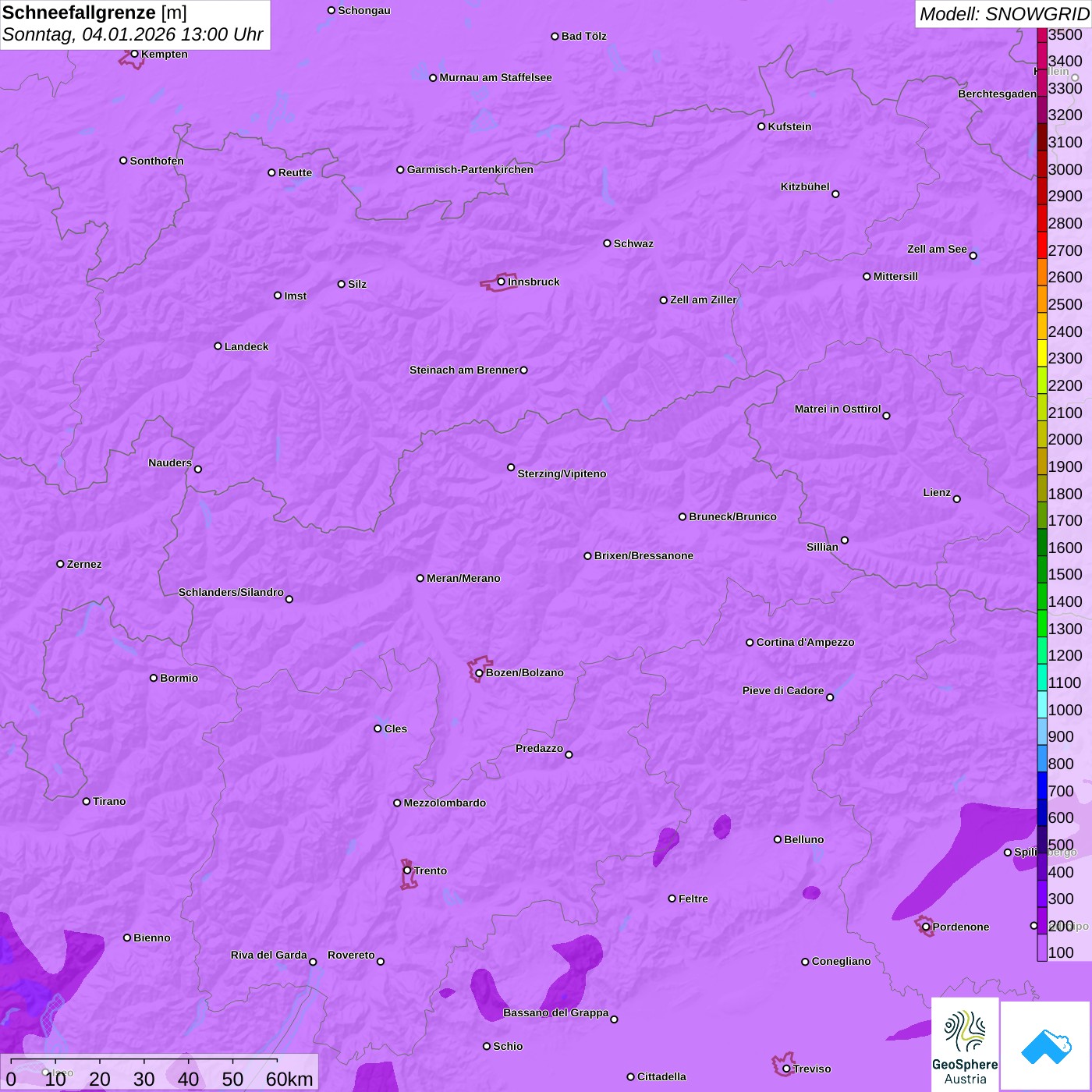Click the 'Kitzbühel' label
1092x1092 pixels.
805,186
